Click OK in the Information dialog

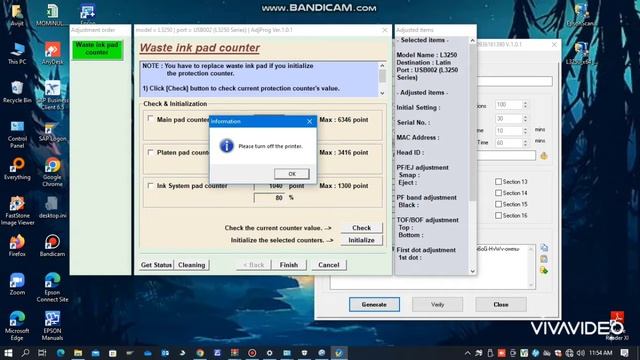292,174
